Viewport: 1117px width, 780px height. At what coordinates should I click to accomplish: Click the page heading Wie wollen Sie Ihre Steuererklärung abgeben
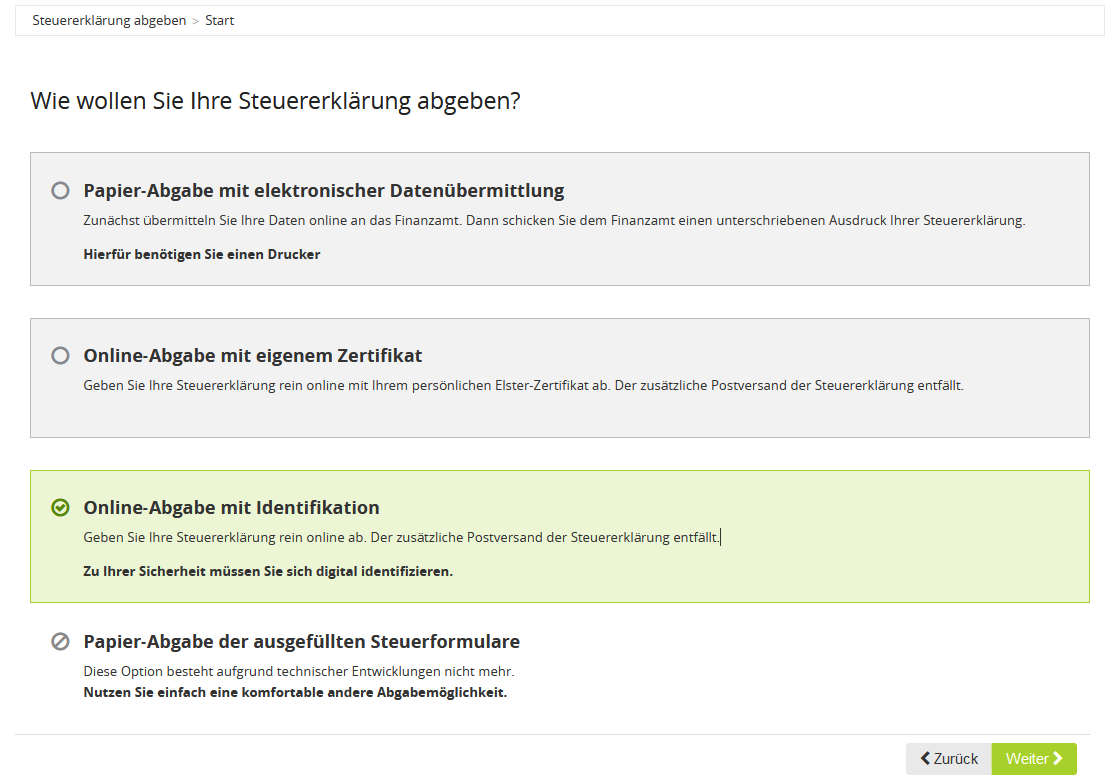click(275, 101)
